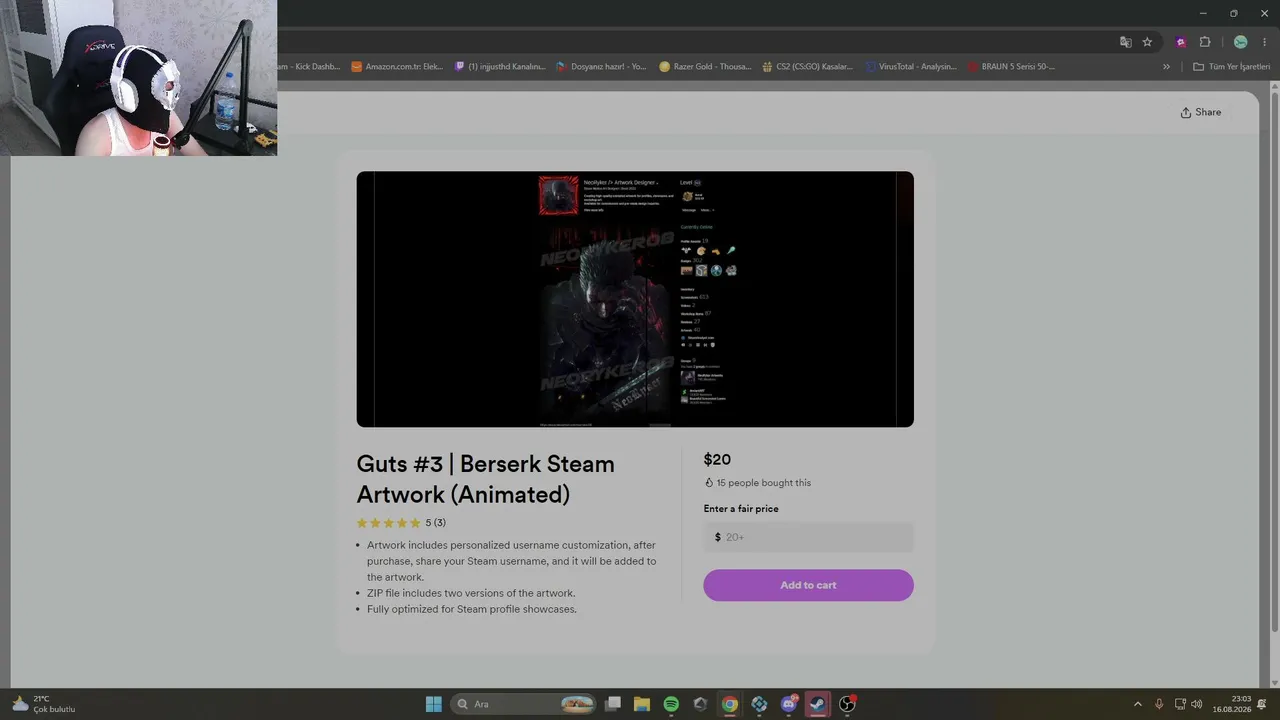Screen dimensions: 1280x720
Task: Click the "Fully optimized for Steam" line
Action: click(x=472, y=609)
